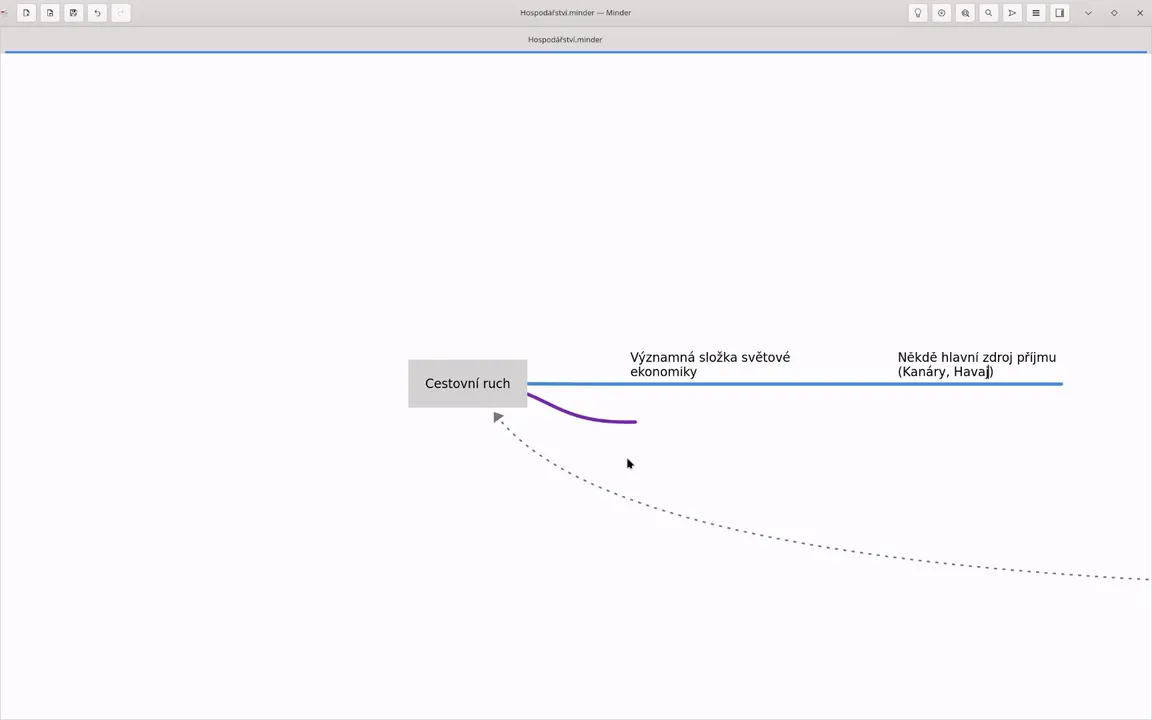Undo the last action
Screen dimensions: 1152x720
[x=97, y=12]
